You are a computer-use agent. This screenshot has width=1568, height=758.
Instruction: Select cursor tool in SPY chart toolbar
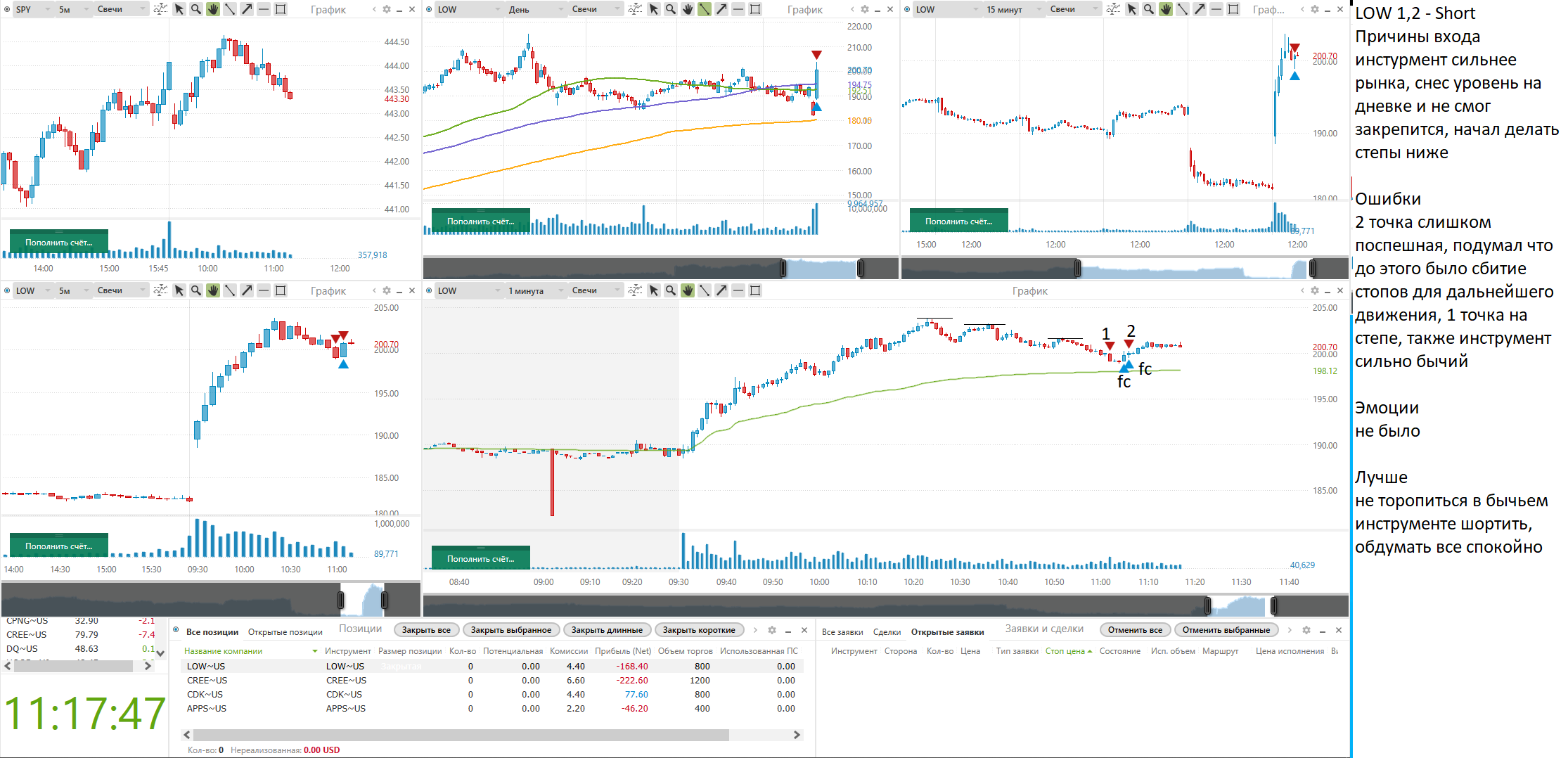click(179, 9)
